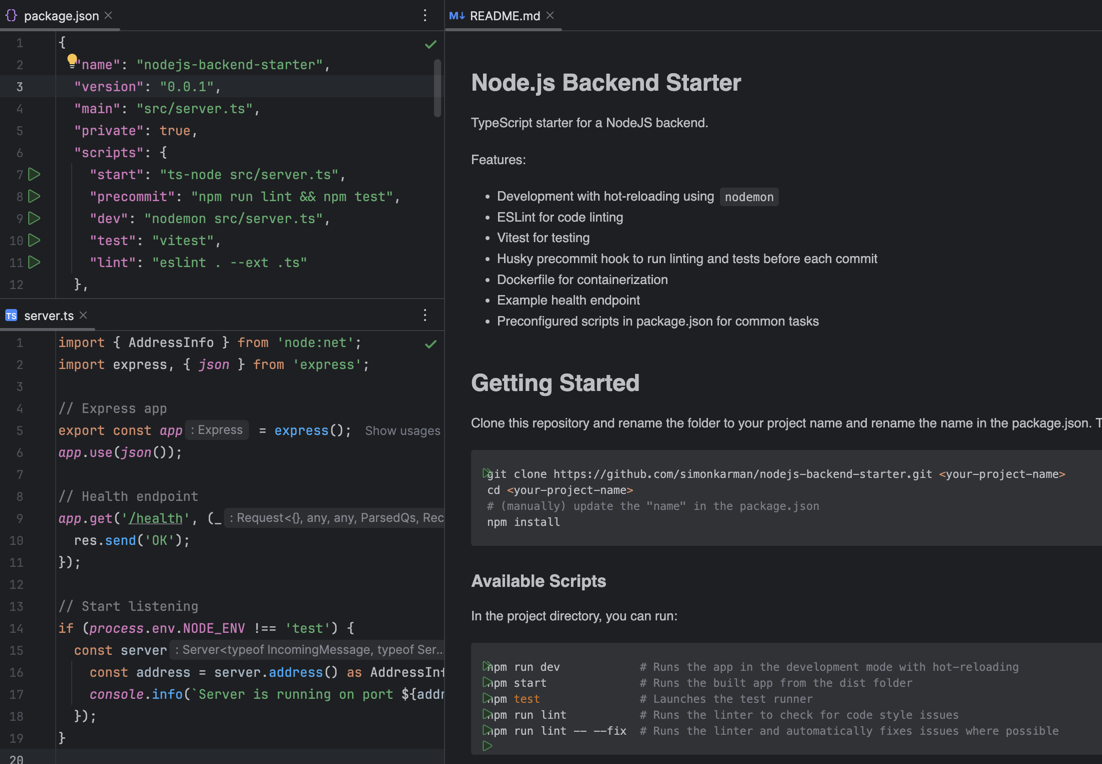
Task: Close the server.ts tab
Action: tap(84, 316)
